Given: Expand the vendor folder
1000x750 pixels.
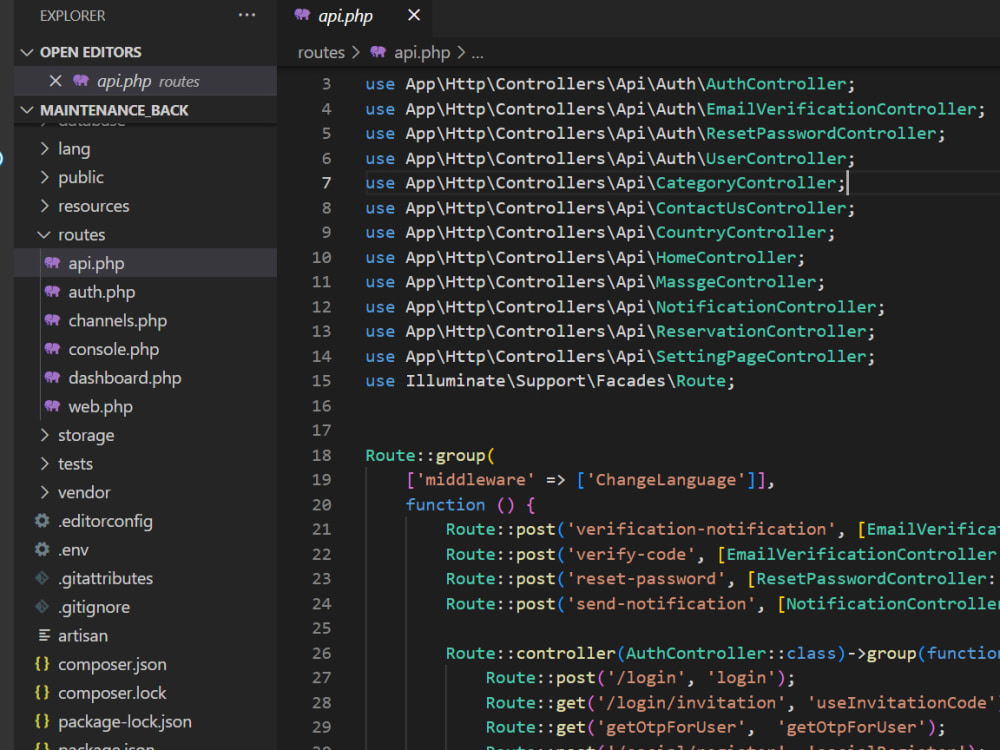Looking at the screenshot, I should pos(44,492).
